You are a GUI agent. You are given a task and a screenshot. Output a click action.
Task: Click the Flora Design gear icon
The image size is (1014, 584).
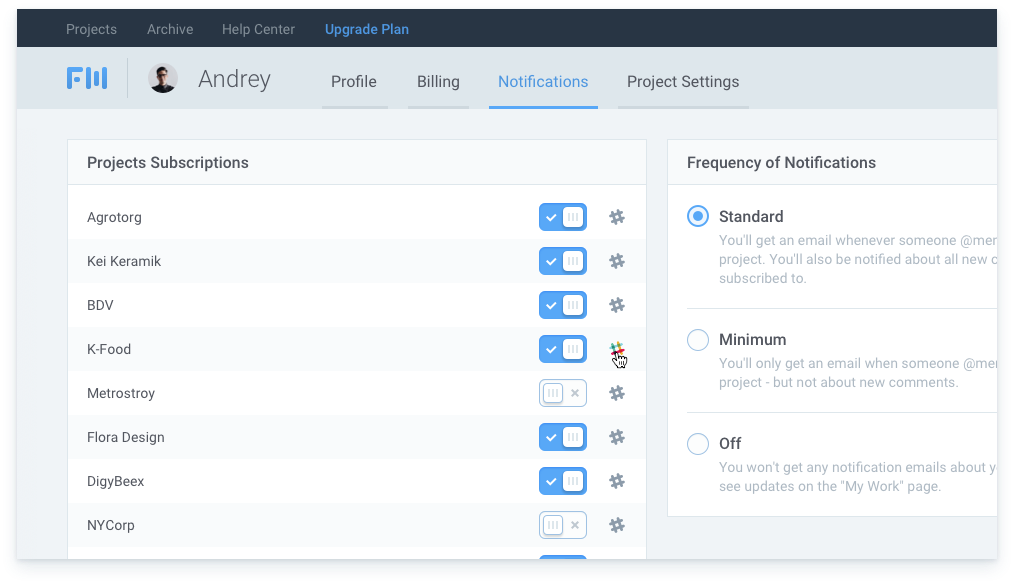[617, 437]
